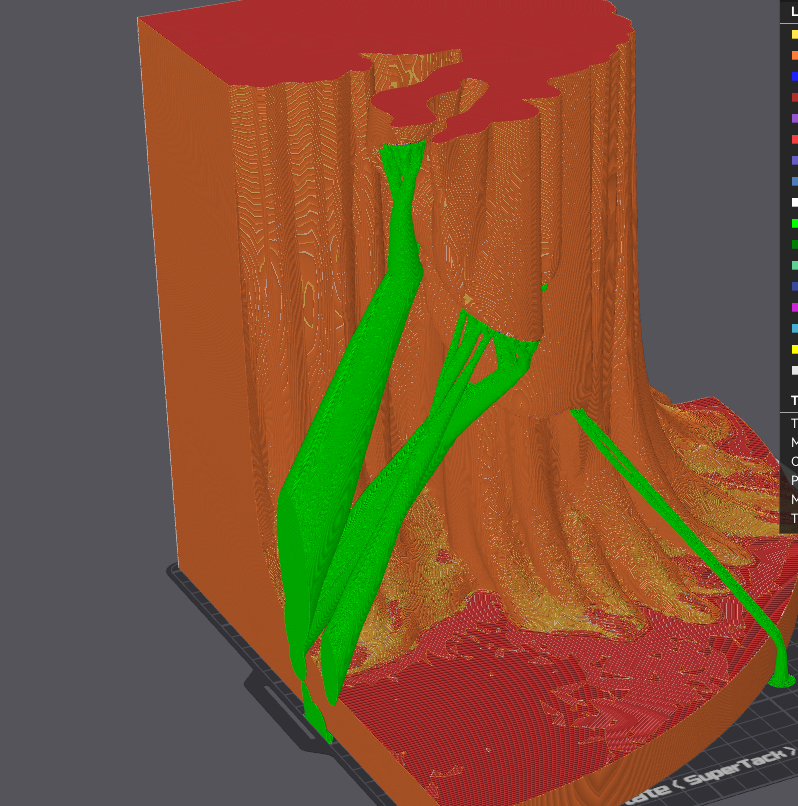Click the bright lime-green legend swatch

pyautogui.click(x=795, y=224)
